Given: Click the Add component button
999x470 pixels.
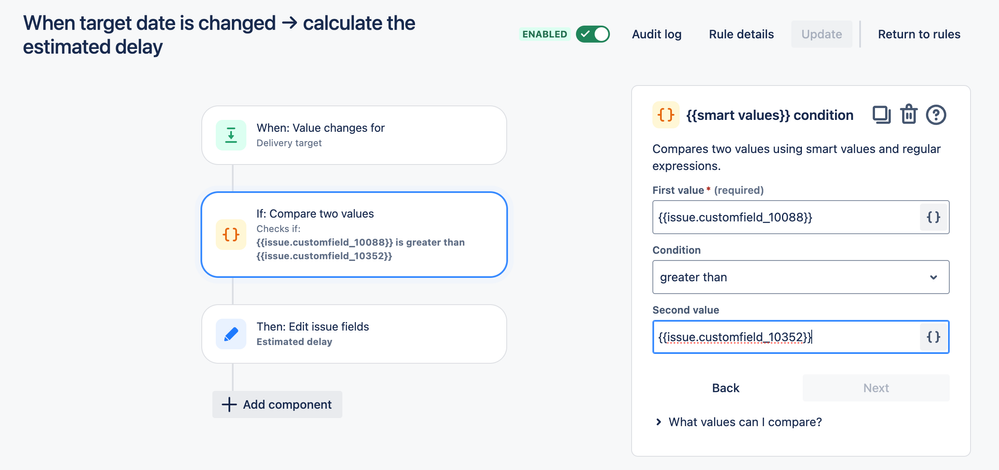Looking at the screenshot, I should (x=278, y=404).
